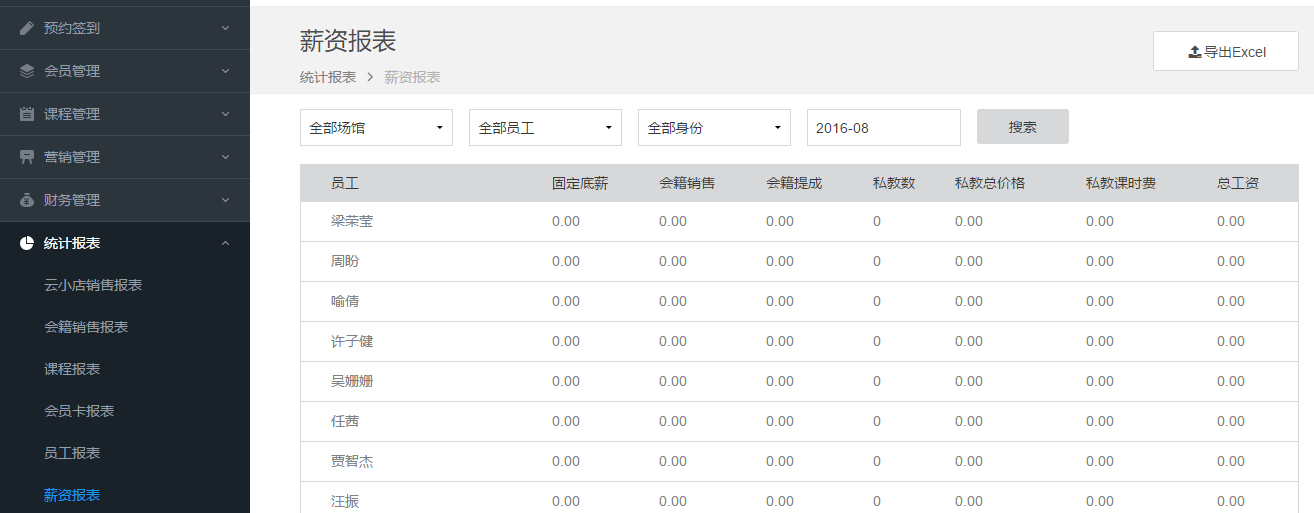Expand the 财务管理 menu chevron
The image size is (1314, 513).
tap(226, 200)
